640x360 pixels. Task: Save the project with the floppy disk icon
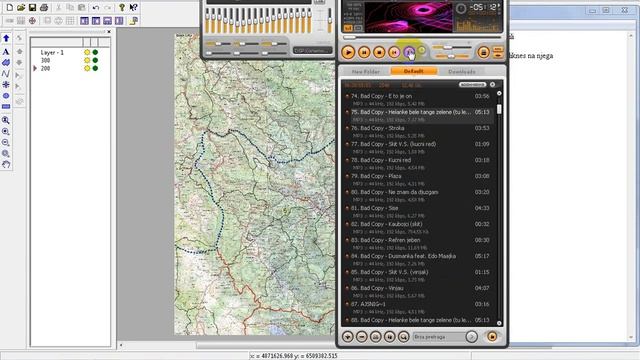tap(32, 7)
